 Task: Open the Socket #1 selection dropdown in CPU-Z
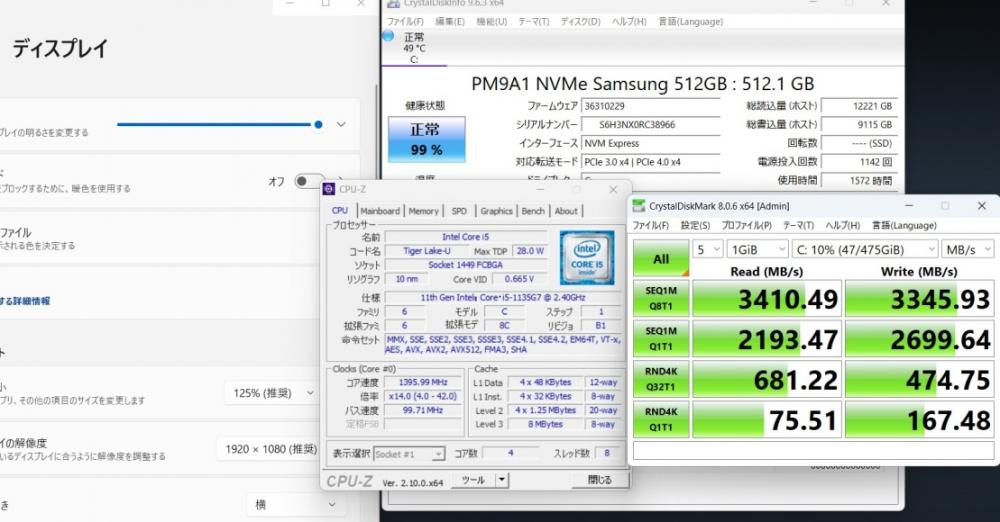[x=409, y=454]
